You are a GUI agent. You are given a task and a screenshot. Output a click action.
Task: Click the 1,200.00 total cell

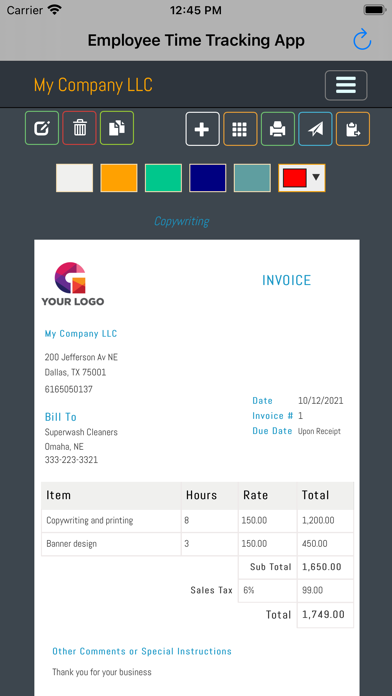[x=325, y=521]
